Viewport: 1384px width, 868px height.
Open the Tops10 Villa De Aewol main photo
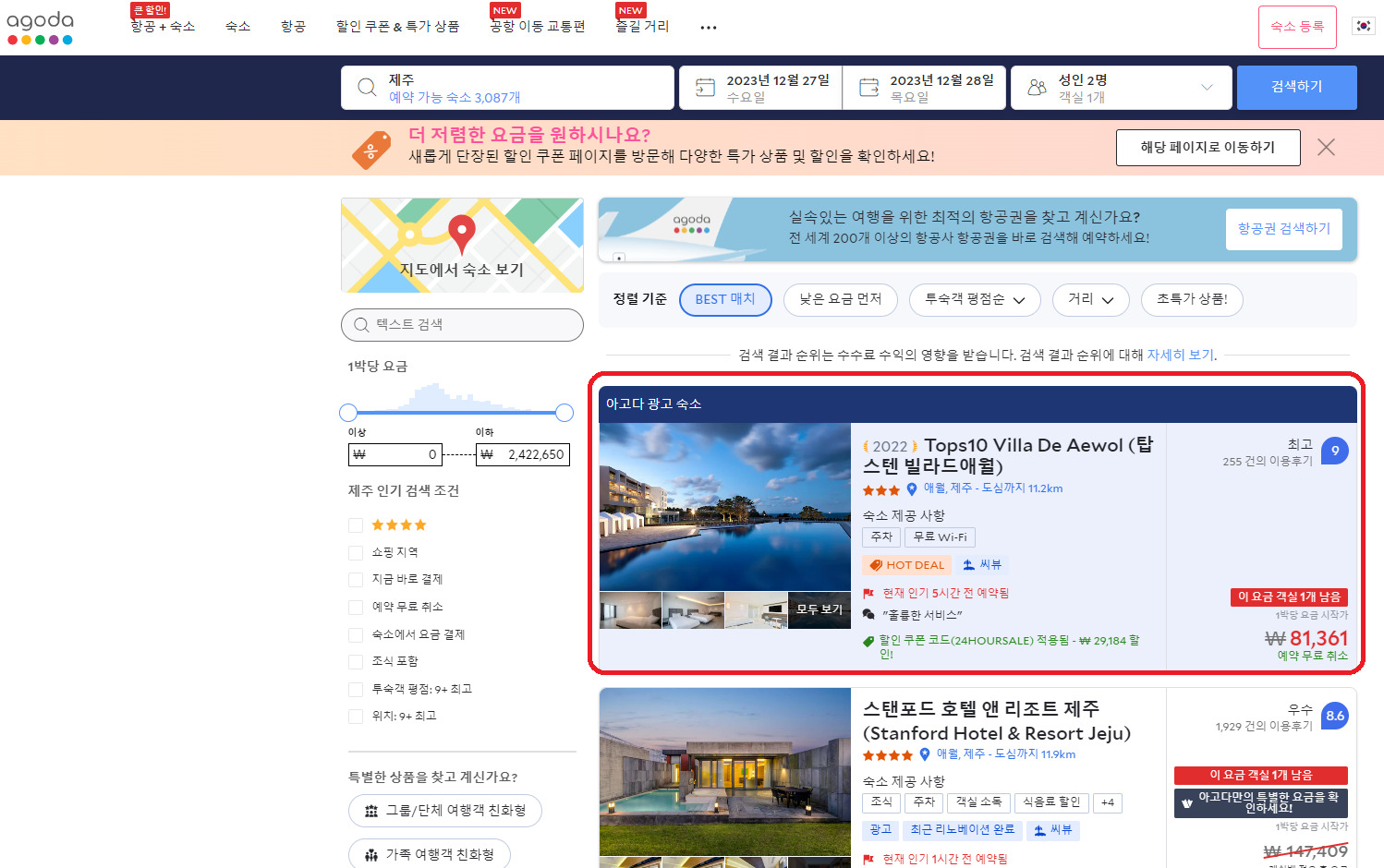725,507
